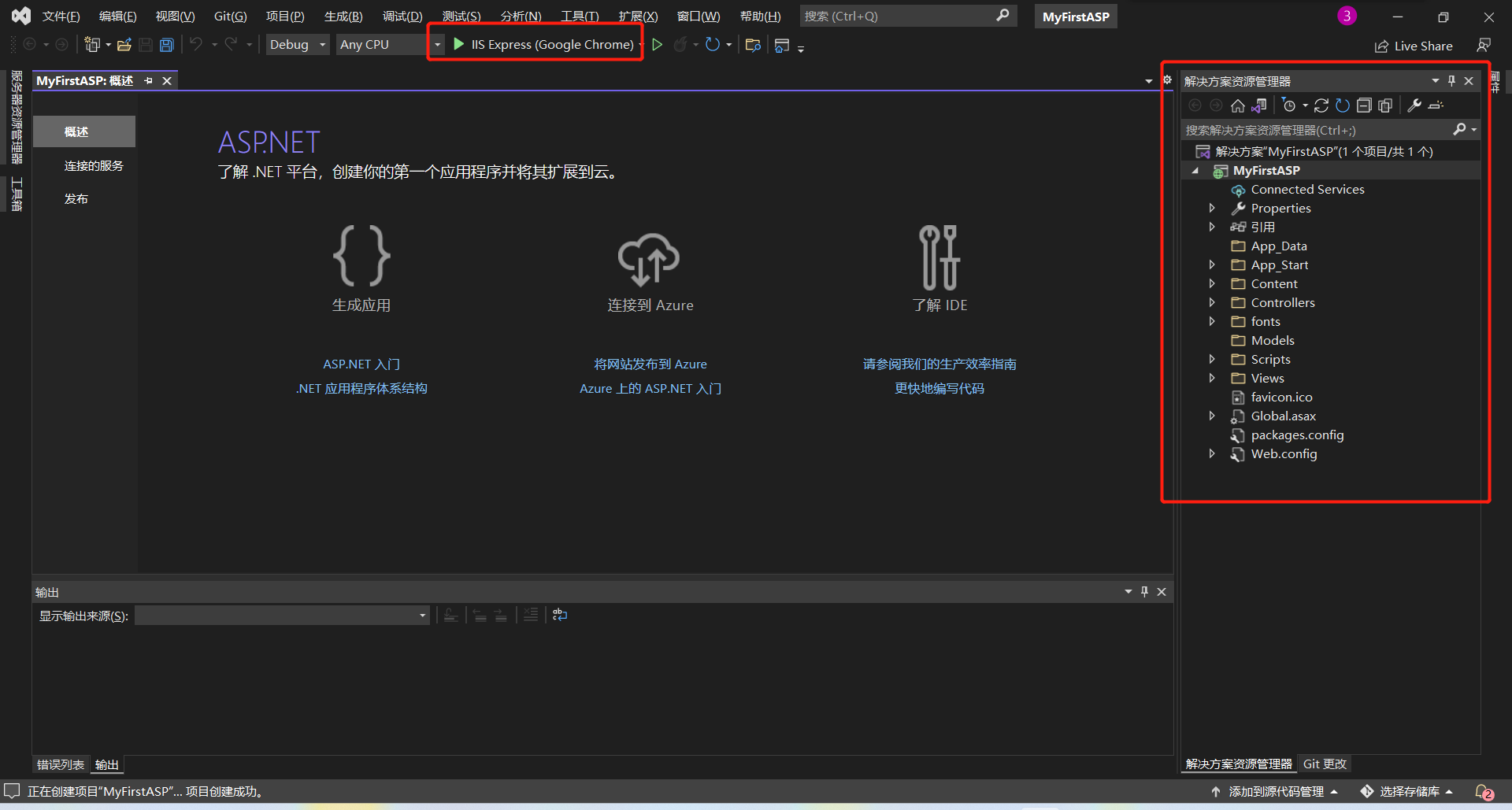This screenshot has width=1512, height=810.
Task: Click the Collapse All icon in Solution Explorer
Action: pyautogui.click(x=1364, y=105)
